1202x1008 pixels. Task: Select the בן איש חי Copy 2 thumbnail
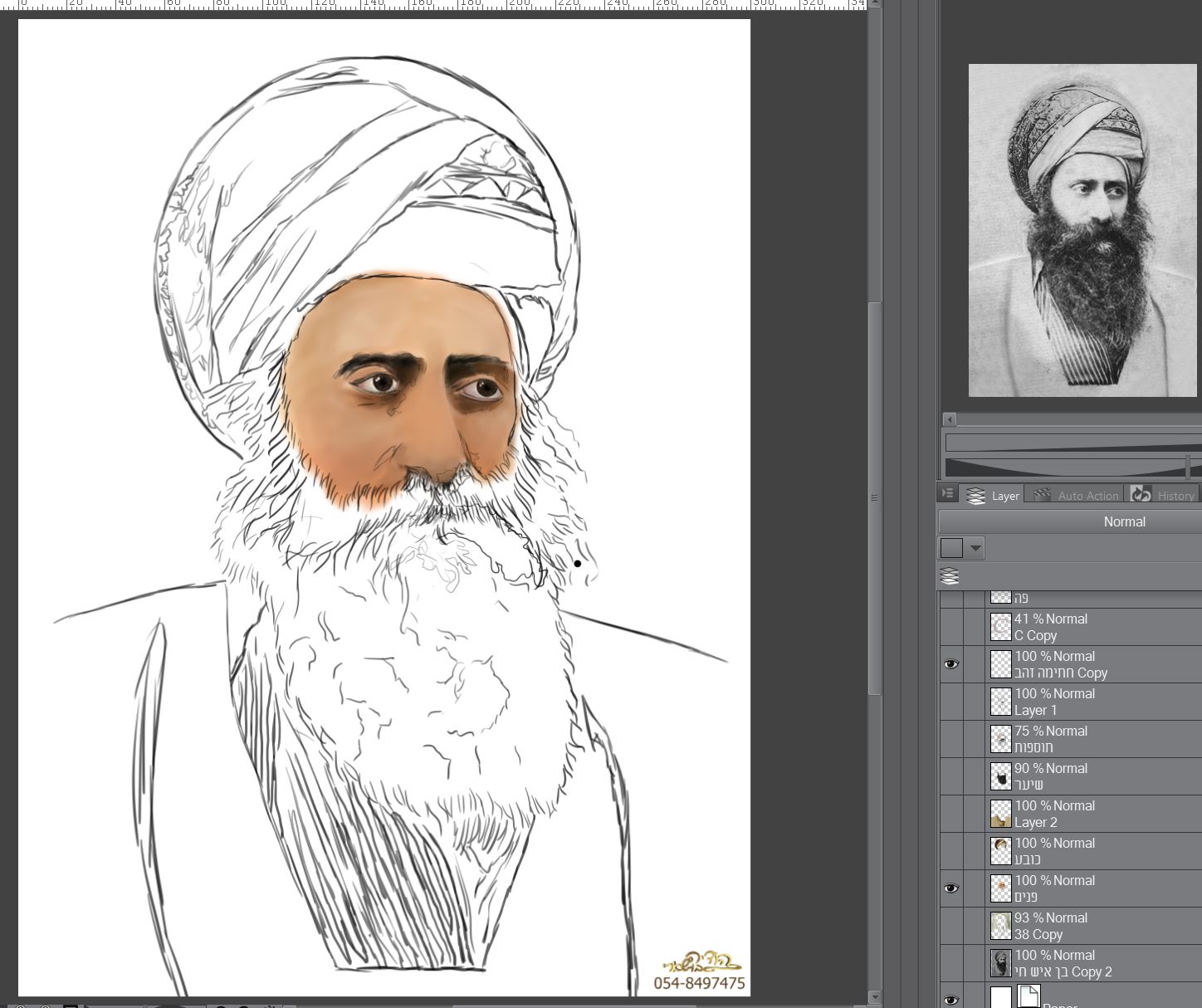[1001, 963]
